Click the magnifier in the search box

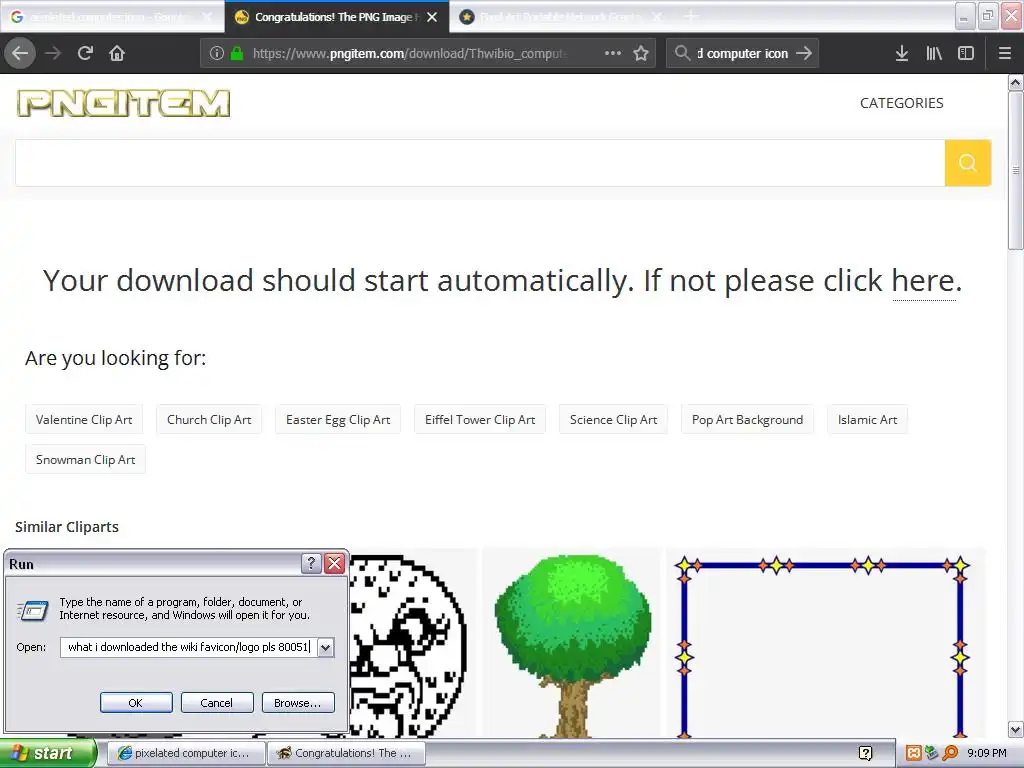coord(682,54)
